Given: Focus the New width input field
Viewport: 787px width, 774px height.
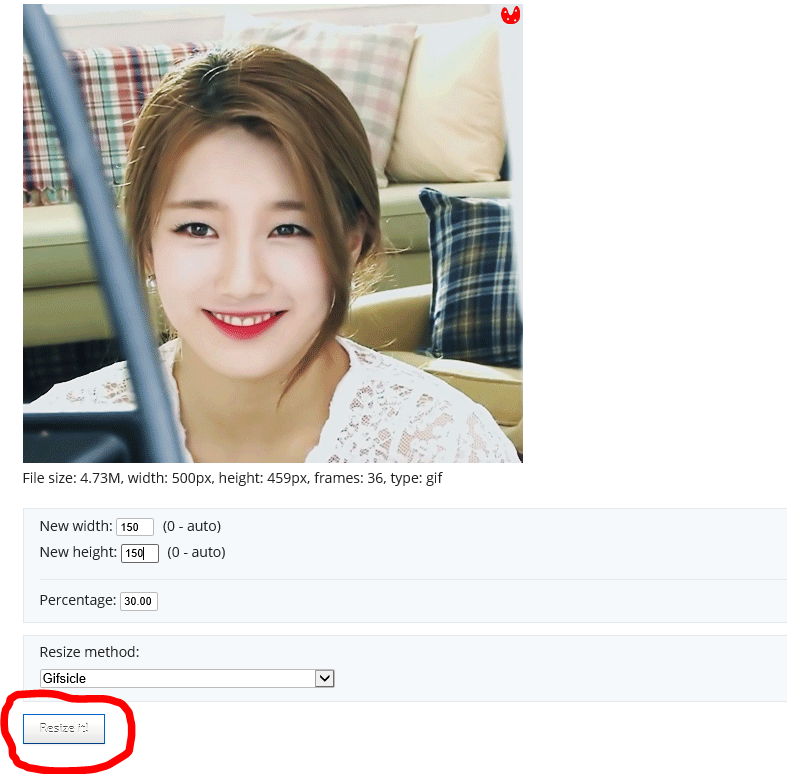Looking at the screenshot, I should [135, 527].
